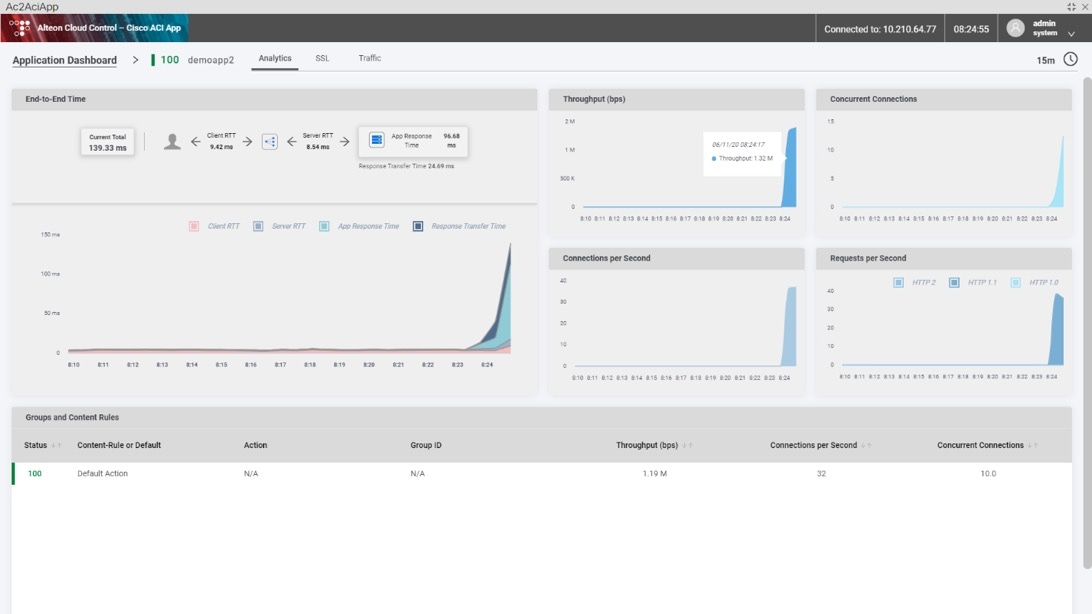The image size is (1092, 614).
Task: Switch to the Traffic tab
Action: coord(370,58)
